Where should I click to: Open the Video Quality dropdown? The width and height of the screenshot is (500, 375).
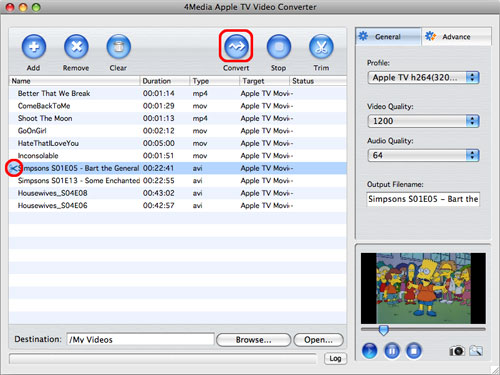[423, 121]
